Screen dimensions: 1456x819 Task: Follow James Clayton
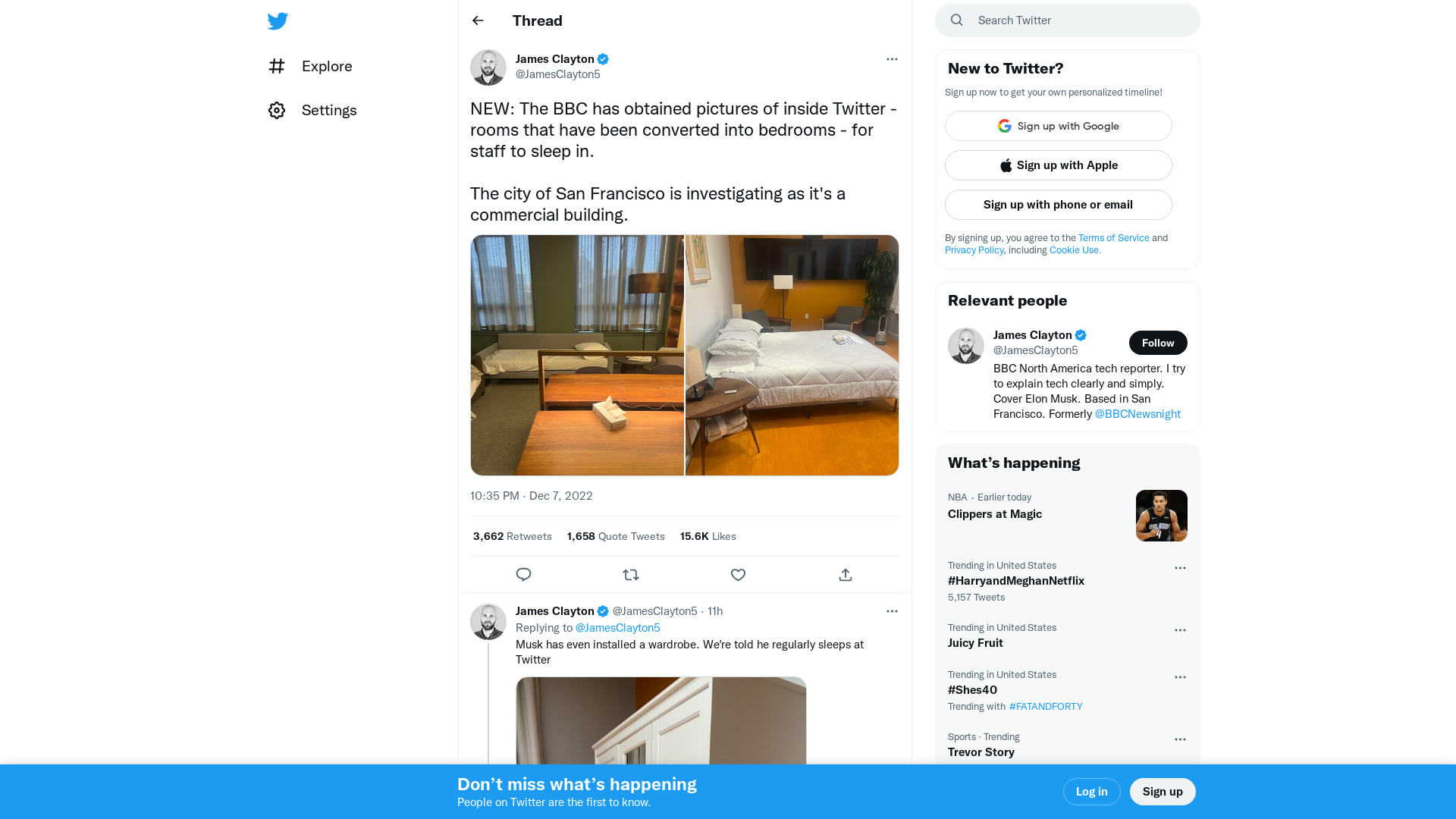[1158, 343]
